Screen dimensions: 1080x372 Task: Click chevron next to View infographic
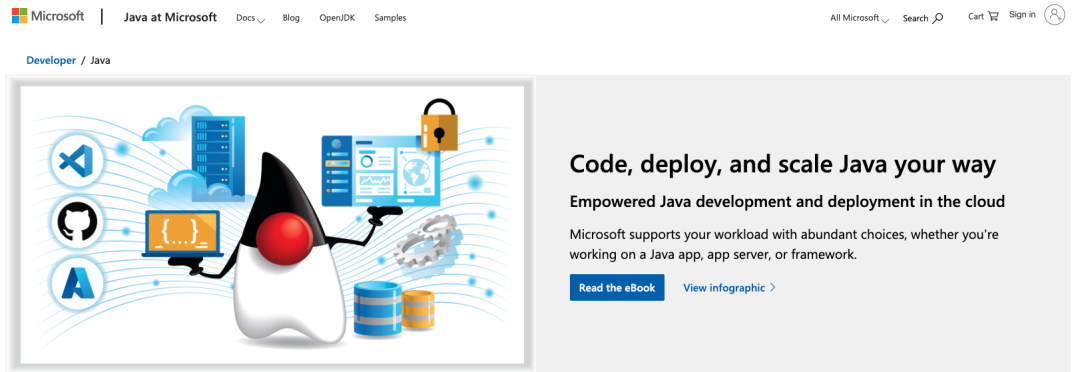pyautogui.click(x=773, y=287)
